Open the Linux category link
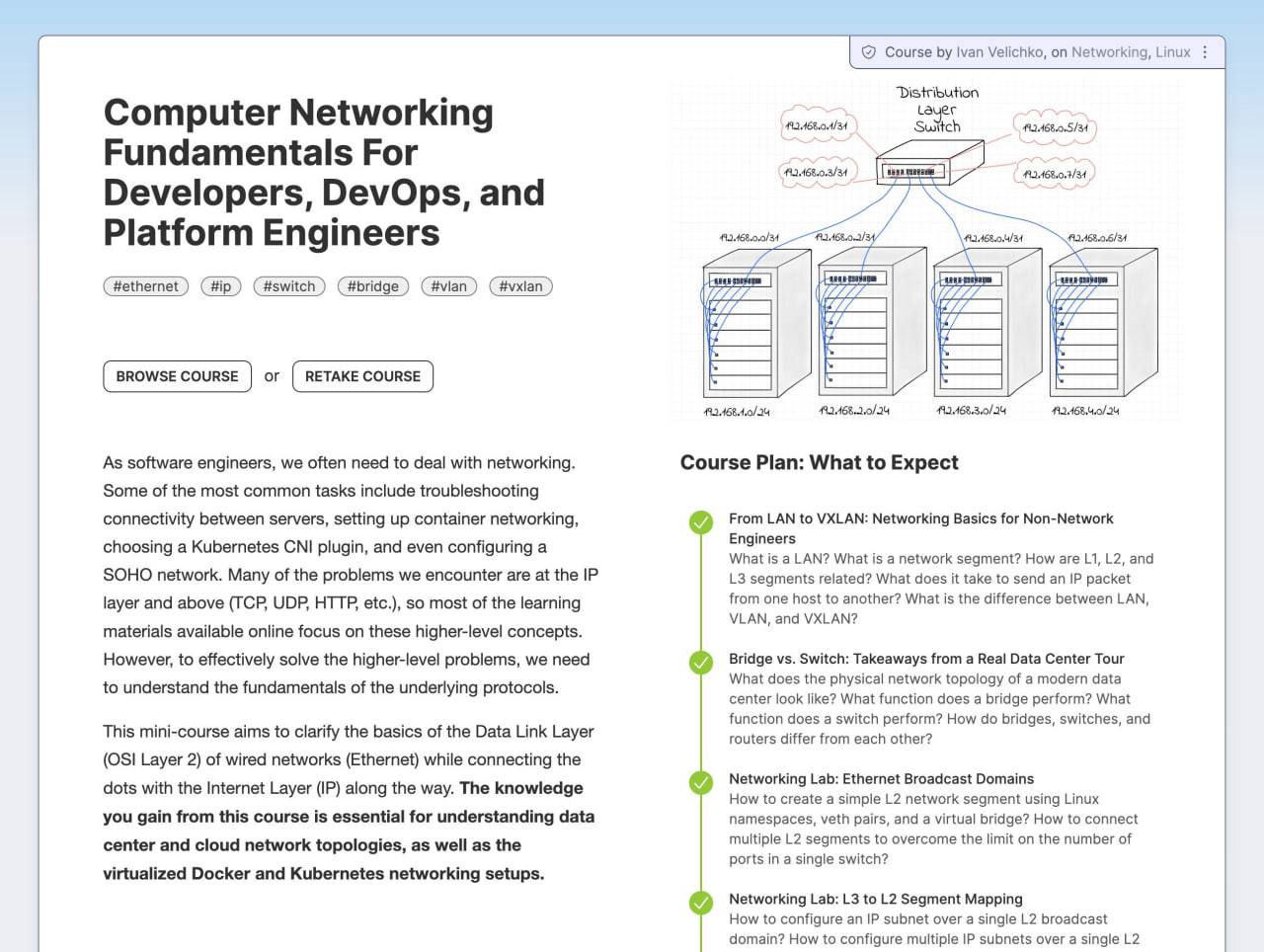 tap(1172, 52)
